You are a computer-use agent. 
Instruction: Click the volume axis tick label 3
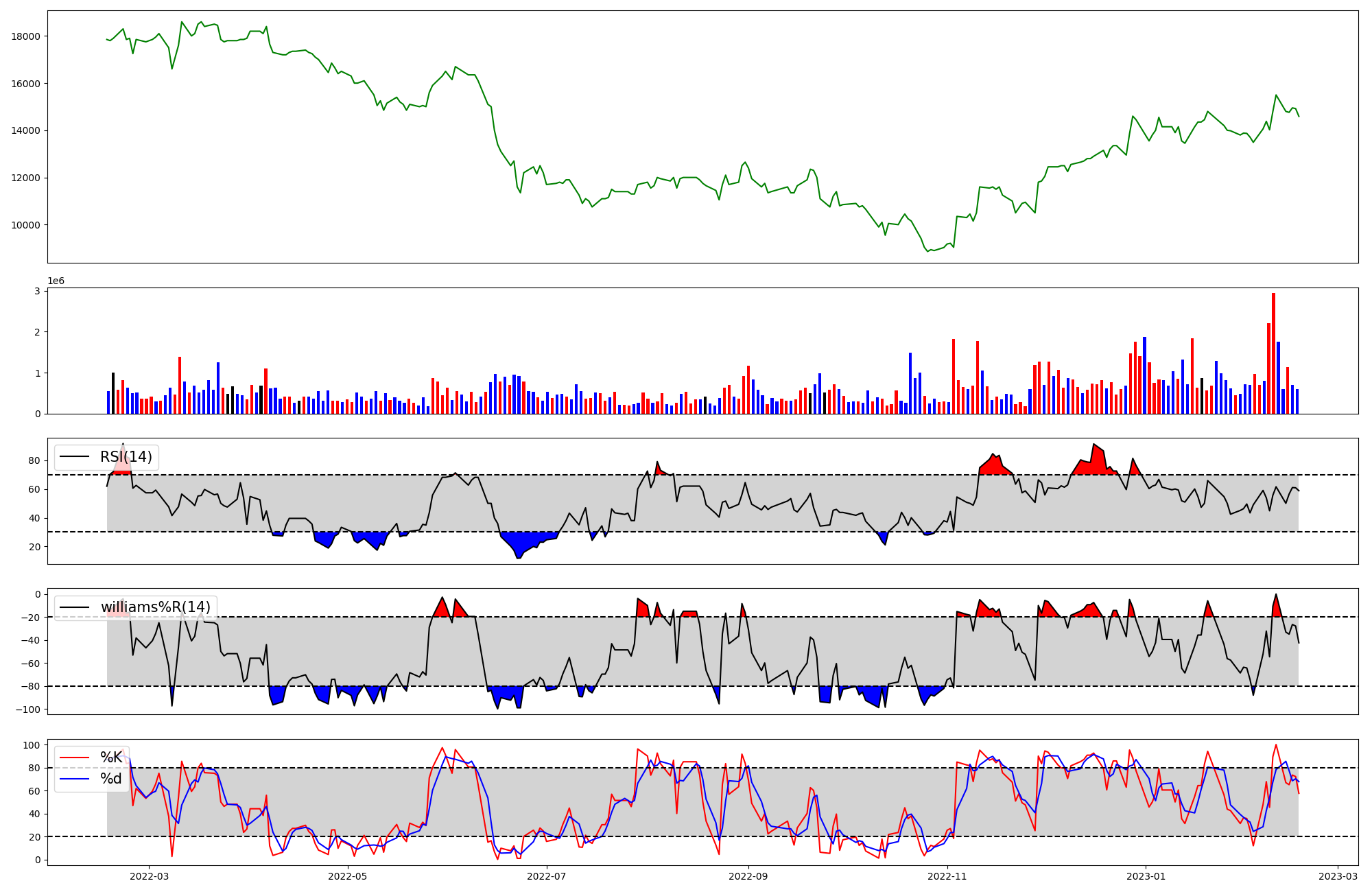37,291
